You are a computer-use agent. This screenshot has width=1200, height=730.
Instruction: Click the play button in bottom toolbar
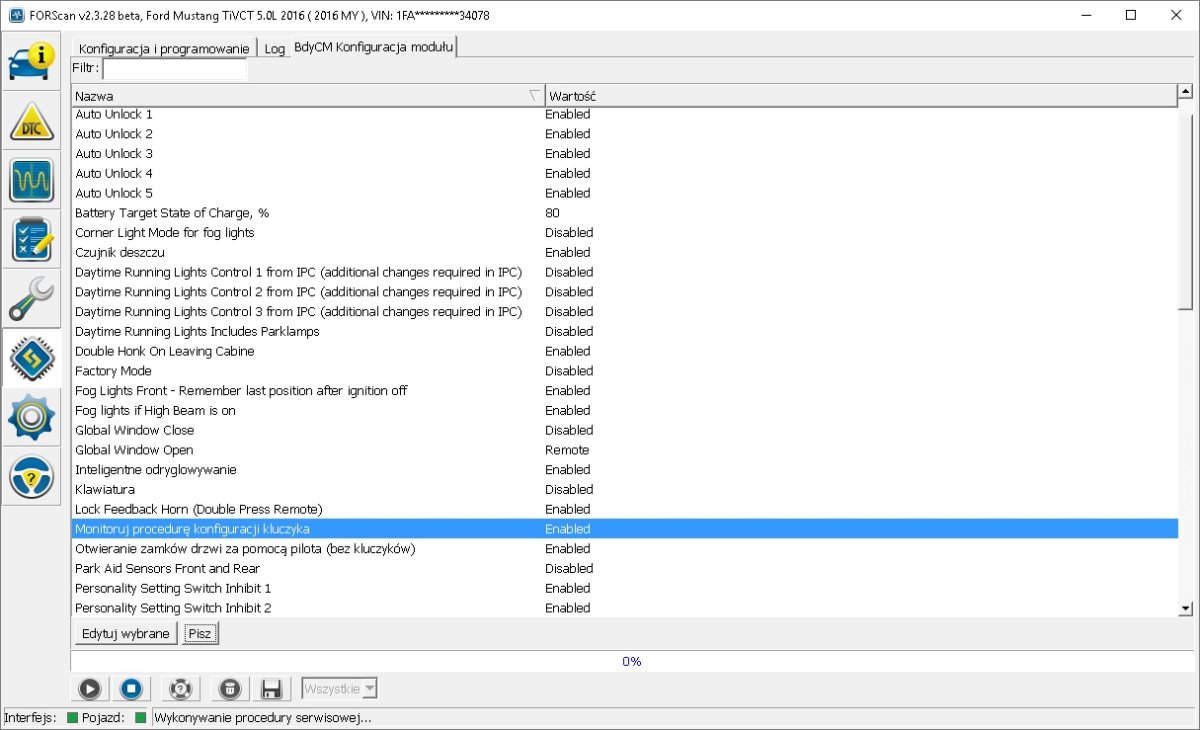89,689
